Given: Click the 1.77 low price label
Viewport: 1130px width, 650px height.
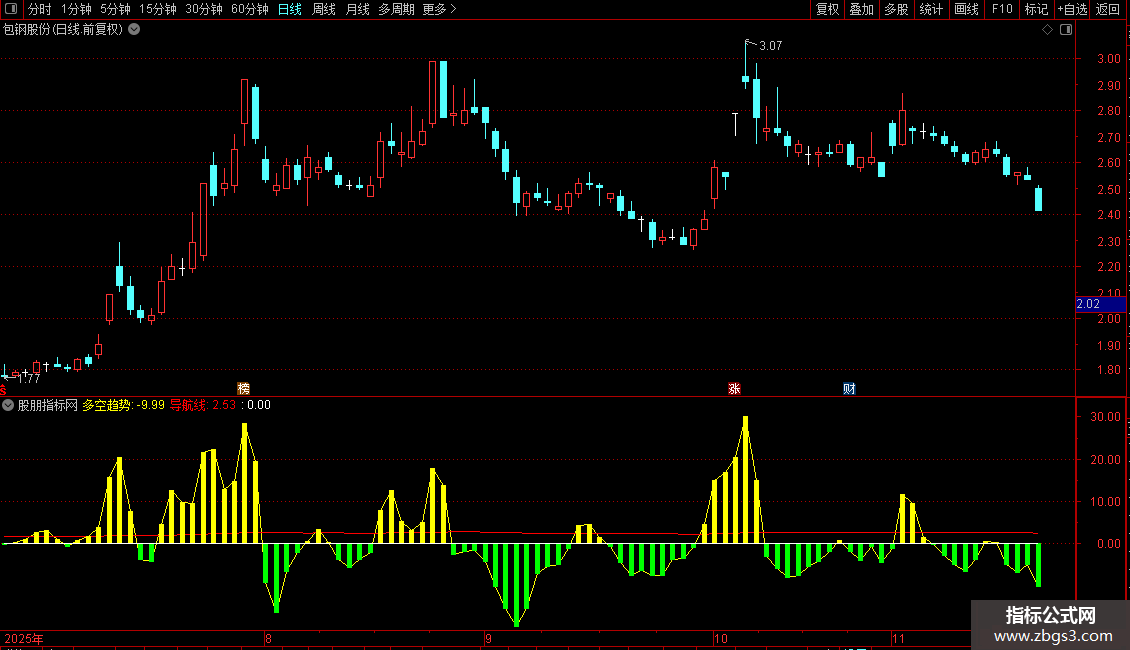Looking at the screenshot, I should tap(29, 378).
